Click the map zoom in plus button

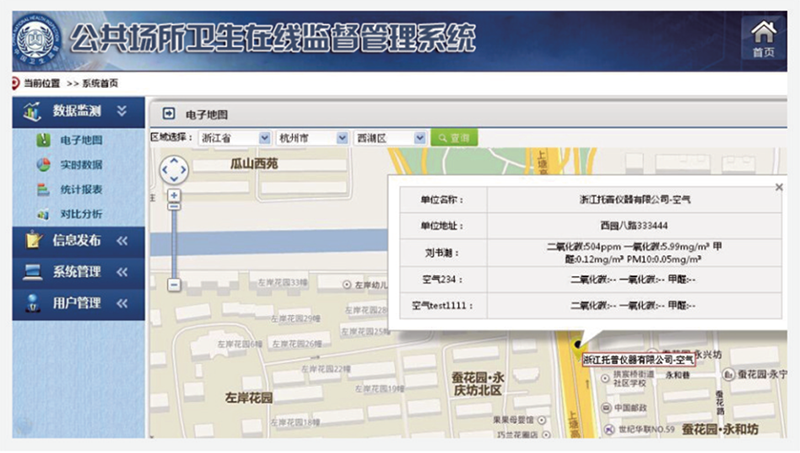(174, 196)
